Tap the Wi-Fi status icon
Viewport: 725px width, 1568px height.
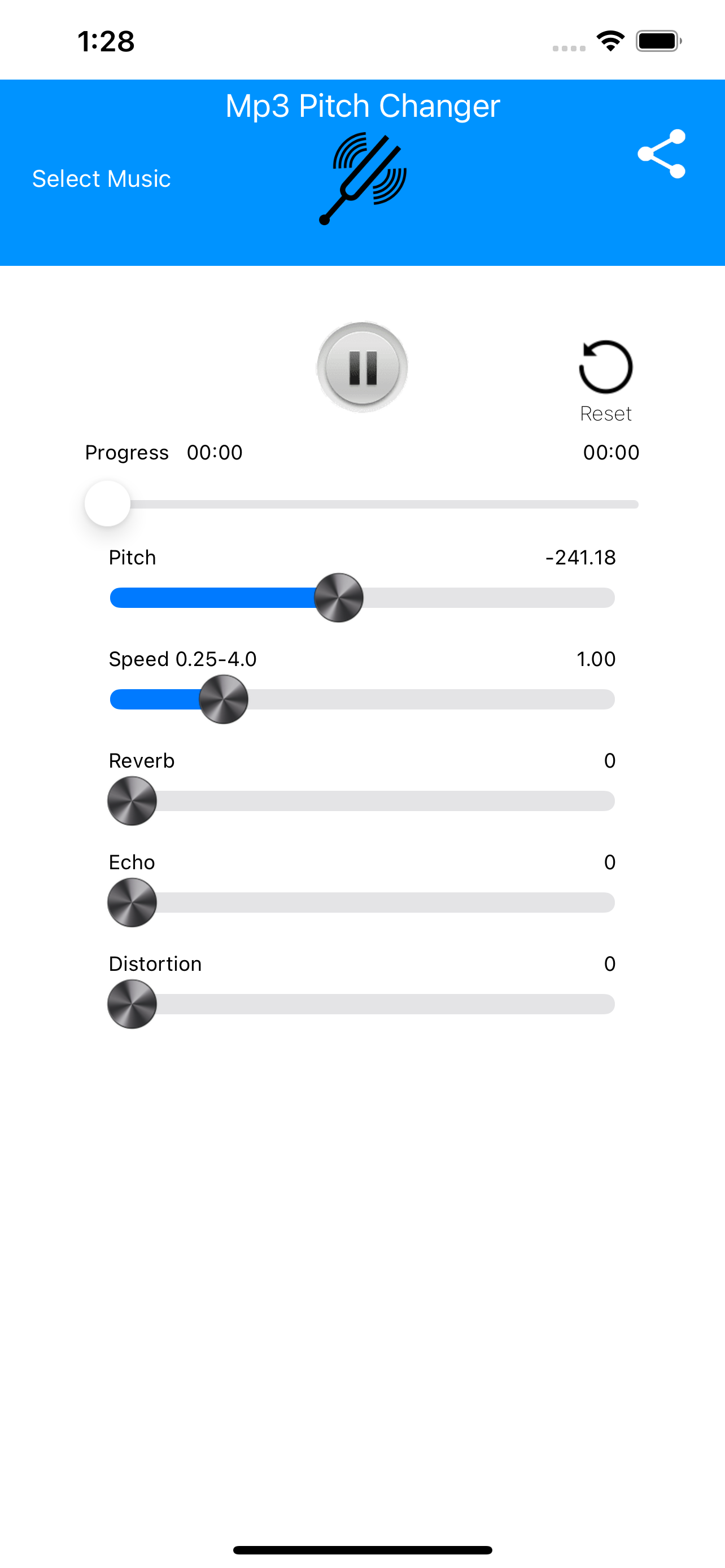pos(610,41)
